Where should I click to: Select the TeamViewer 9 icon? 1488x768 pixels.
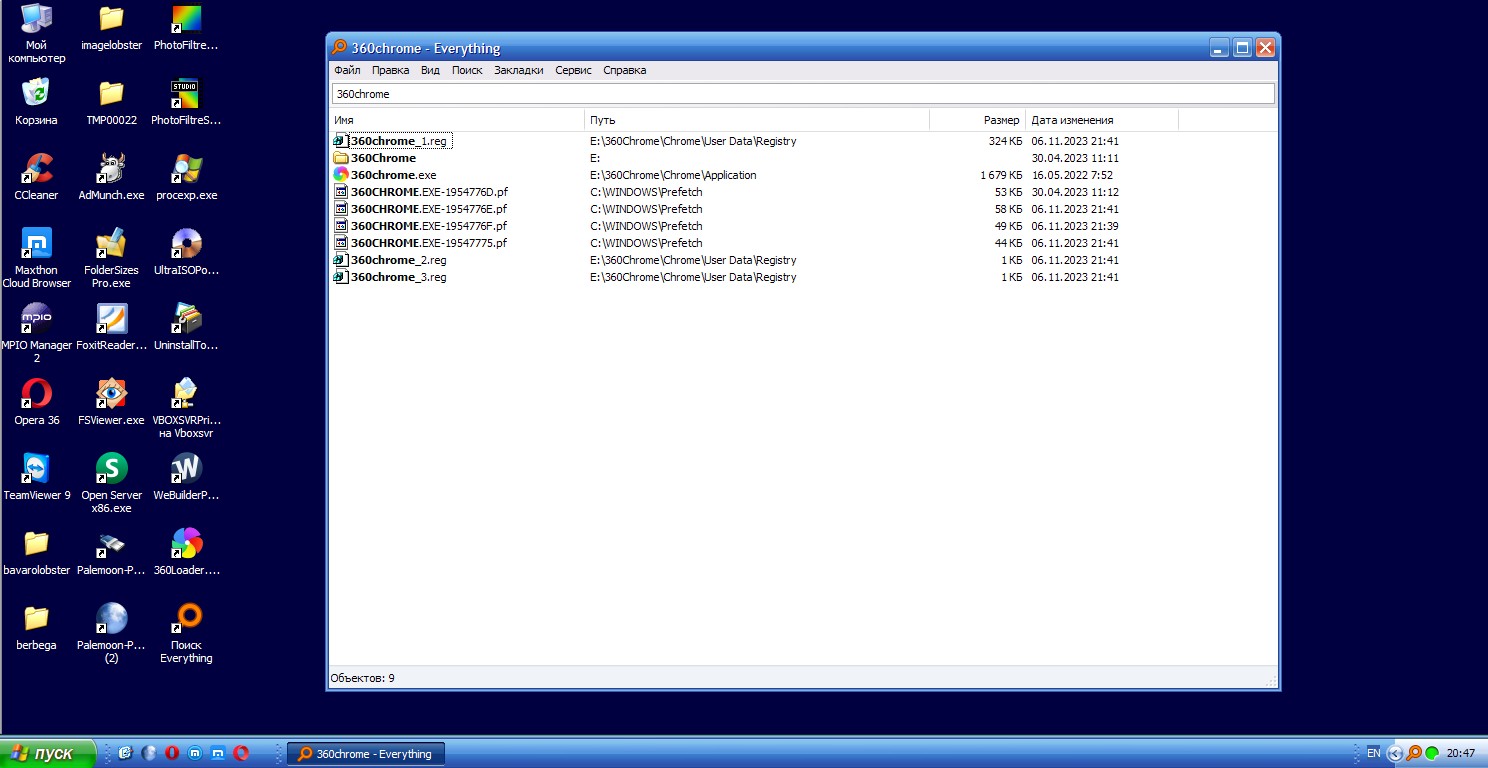point(37,477)
